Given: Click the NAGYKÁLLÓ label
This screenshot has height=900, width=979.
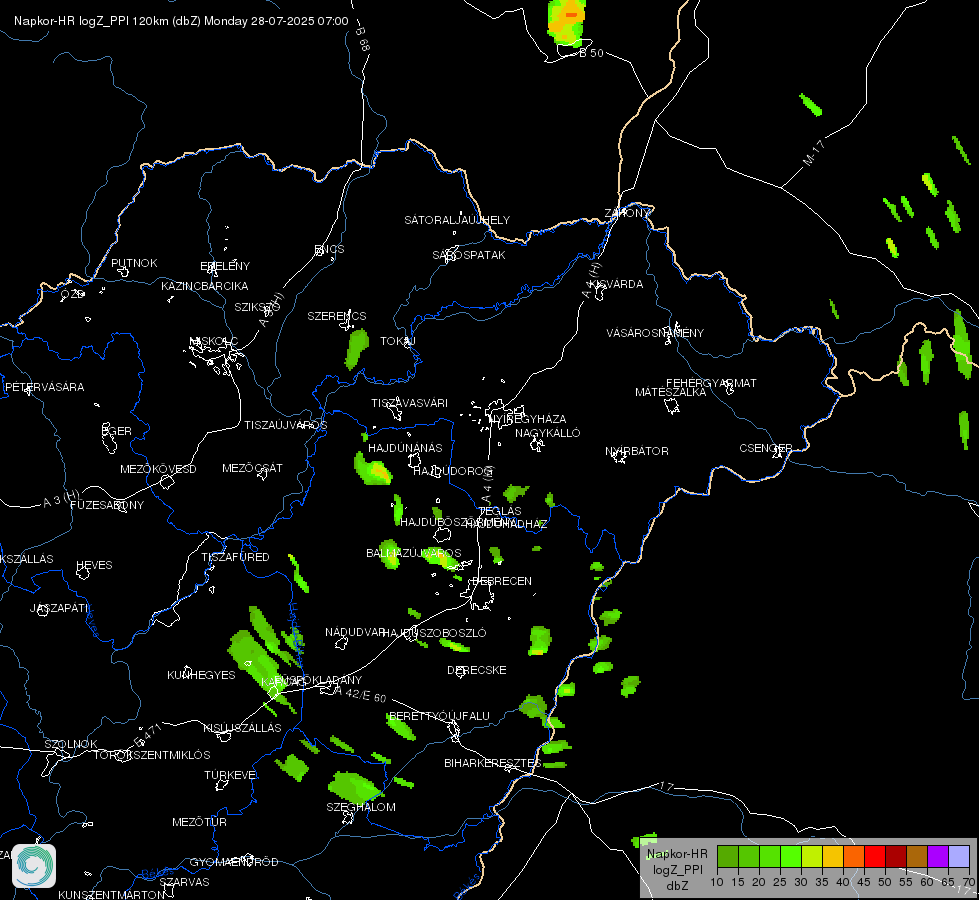Looking at the screenshot, I should click(x=548, y=433).
